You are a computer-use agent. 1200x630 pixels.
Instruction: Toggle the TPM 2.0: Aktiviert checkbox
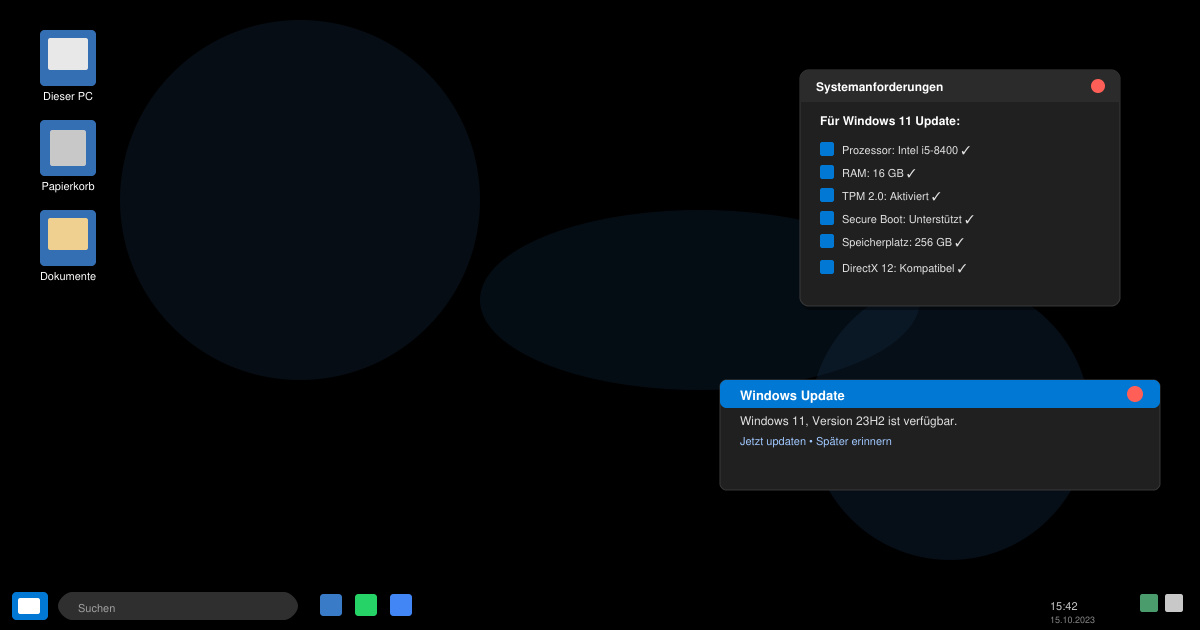(827, 195)
